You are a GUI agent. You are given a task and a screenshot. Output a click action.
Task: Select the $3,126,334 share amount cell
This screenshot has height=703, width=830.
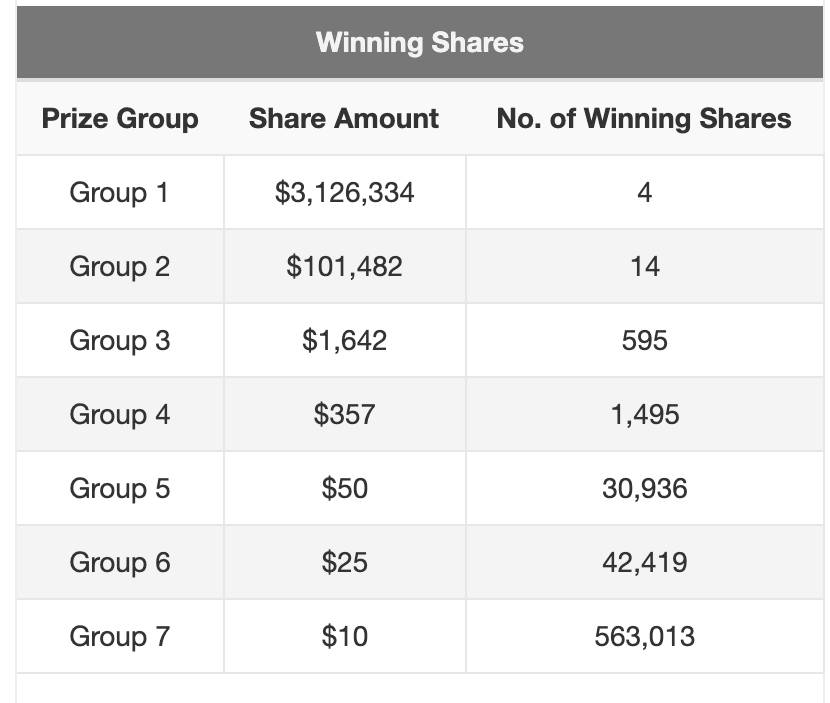click(x=344, y=192)
